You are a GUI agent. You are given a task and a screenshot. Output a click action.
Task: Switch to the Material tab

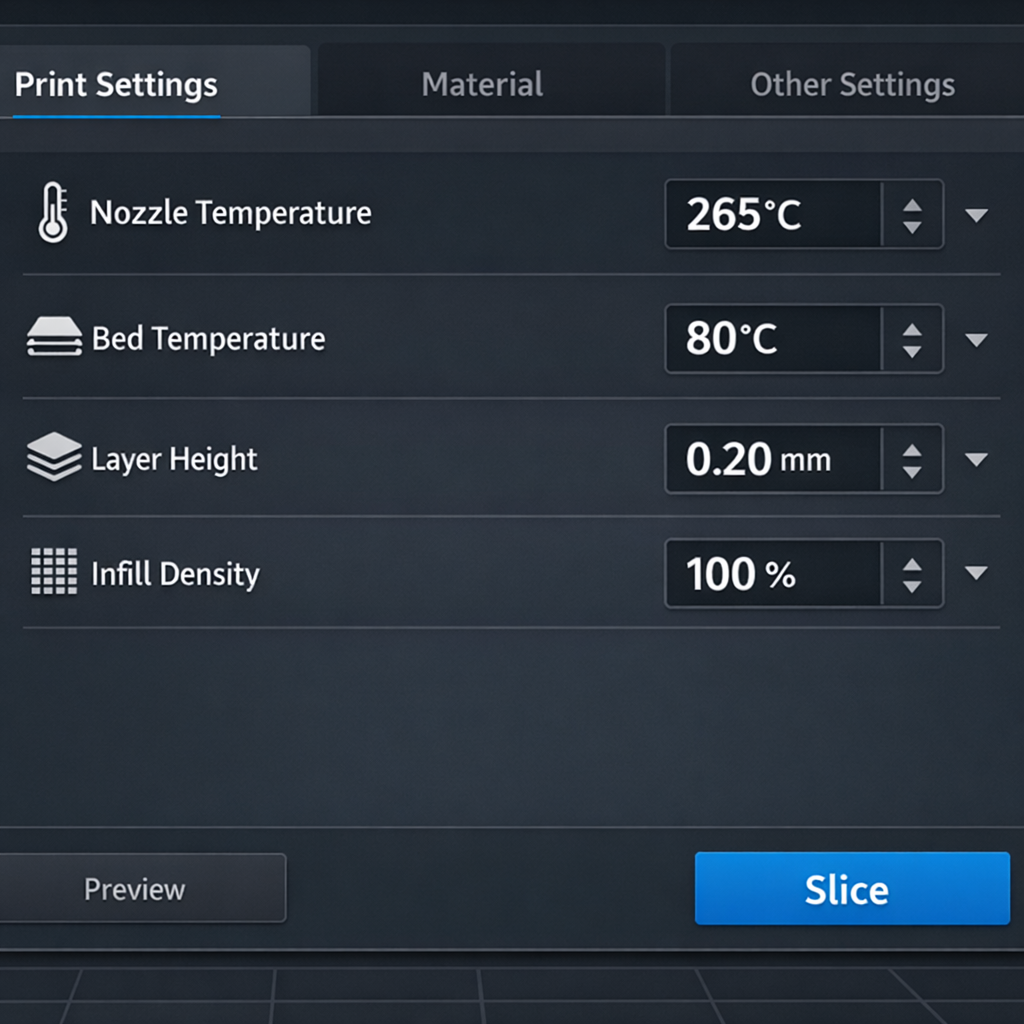[482, 84]
